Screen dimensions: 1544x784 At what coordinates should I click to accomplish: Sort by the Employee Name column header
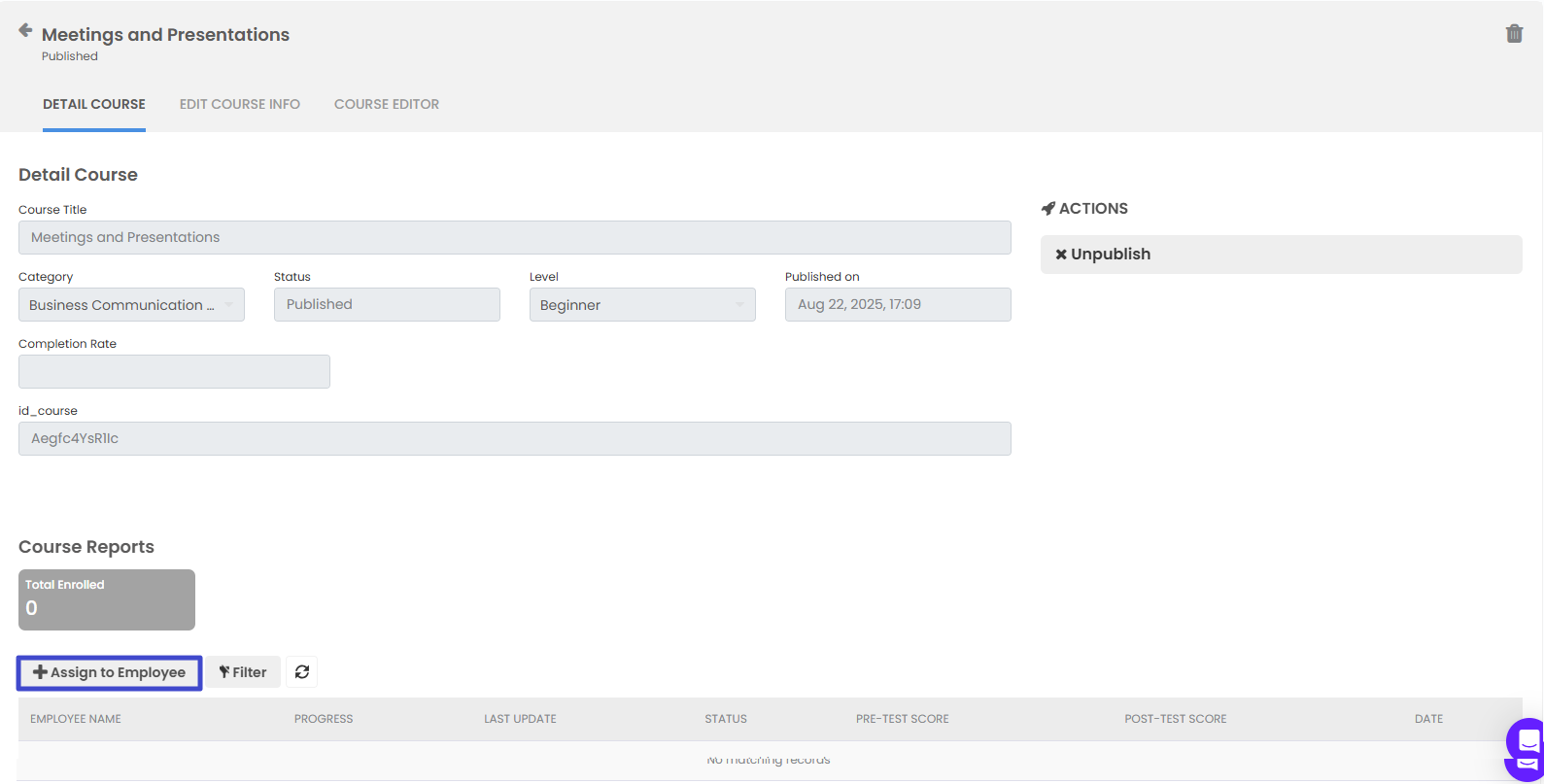coord(76,719)
